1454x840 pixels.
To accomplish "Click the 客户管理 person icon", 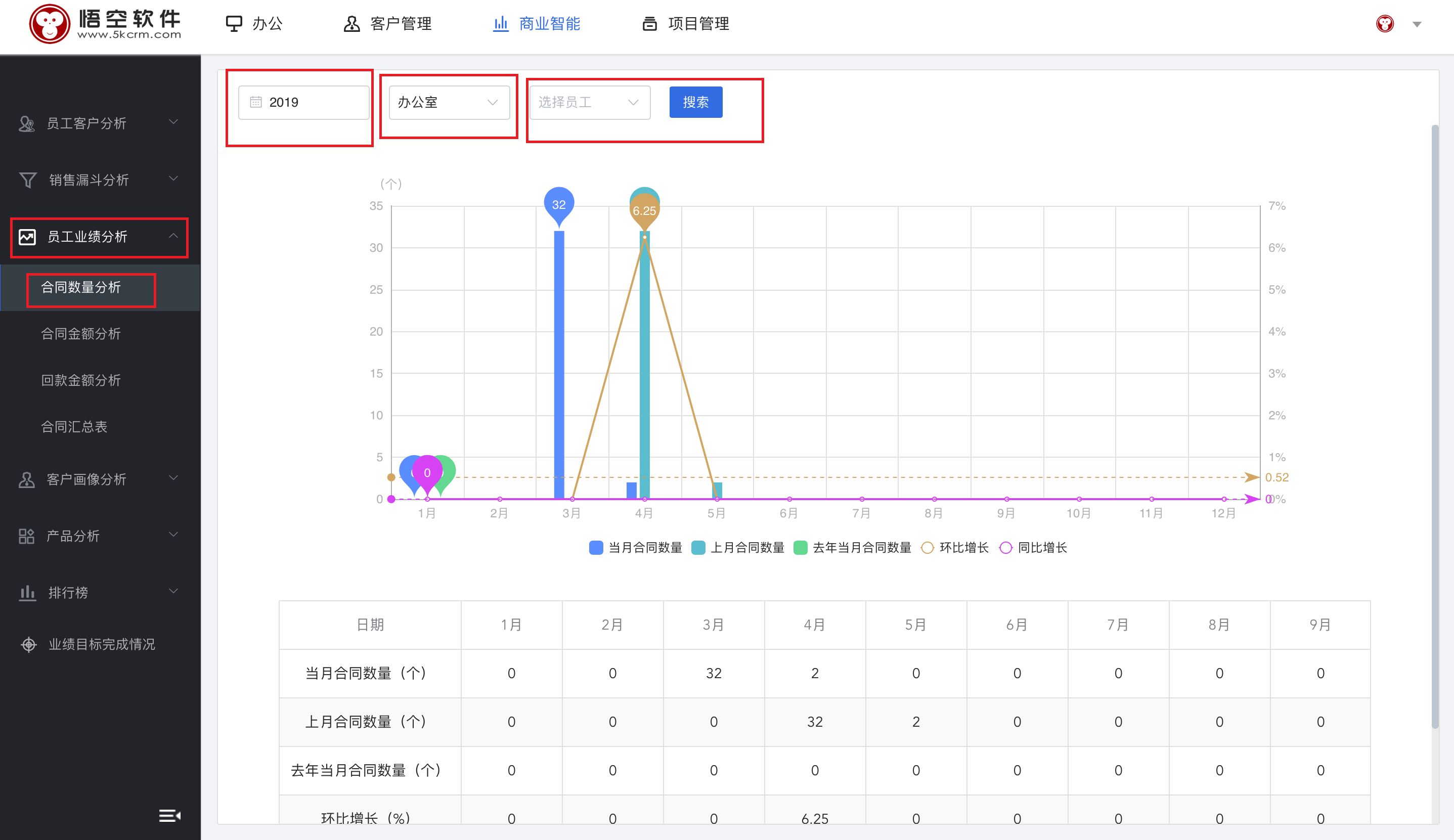I will [x=352, y=24].
